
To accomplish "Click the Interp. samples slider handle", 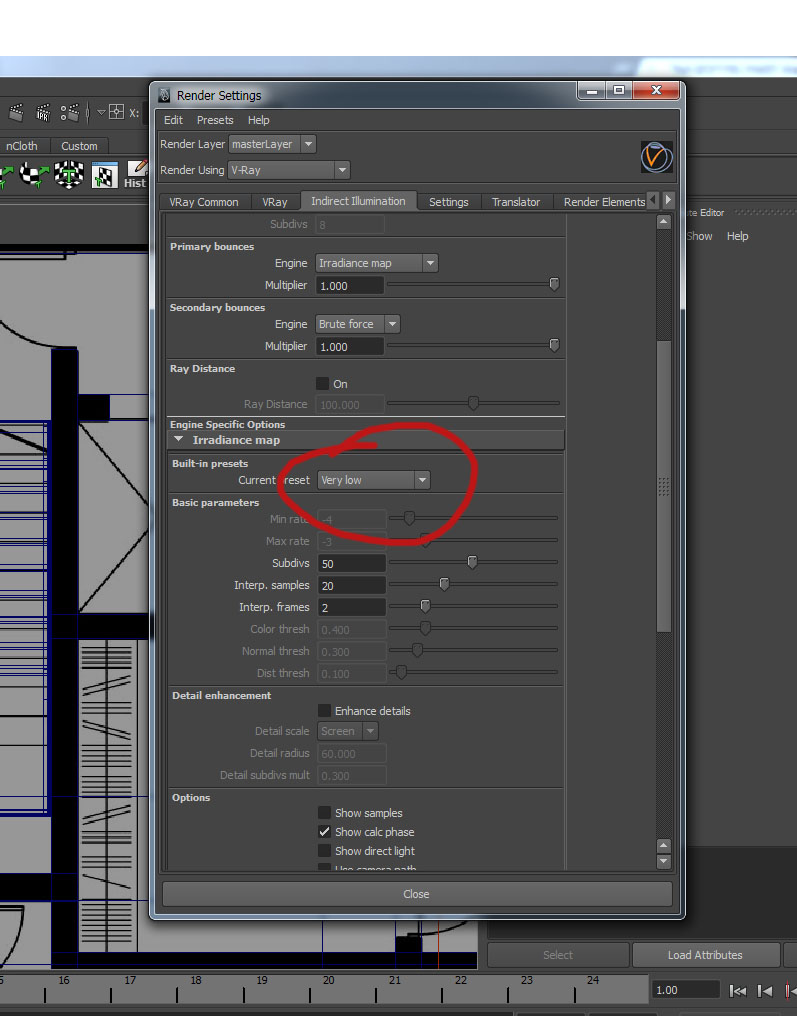I will (445, 584).
